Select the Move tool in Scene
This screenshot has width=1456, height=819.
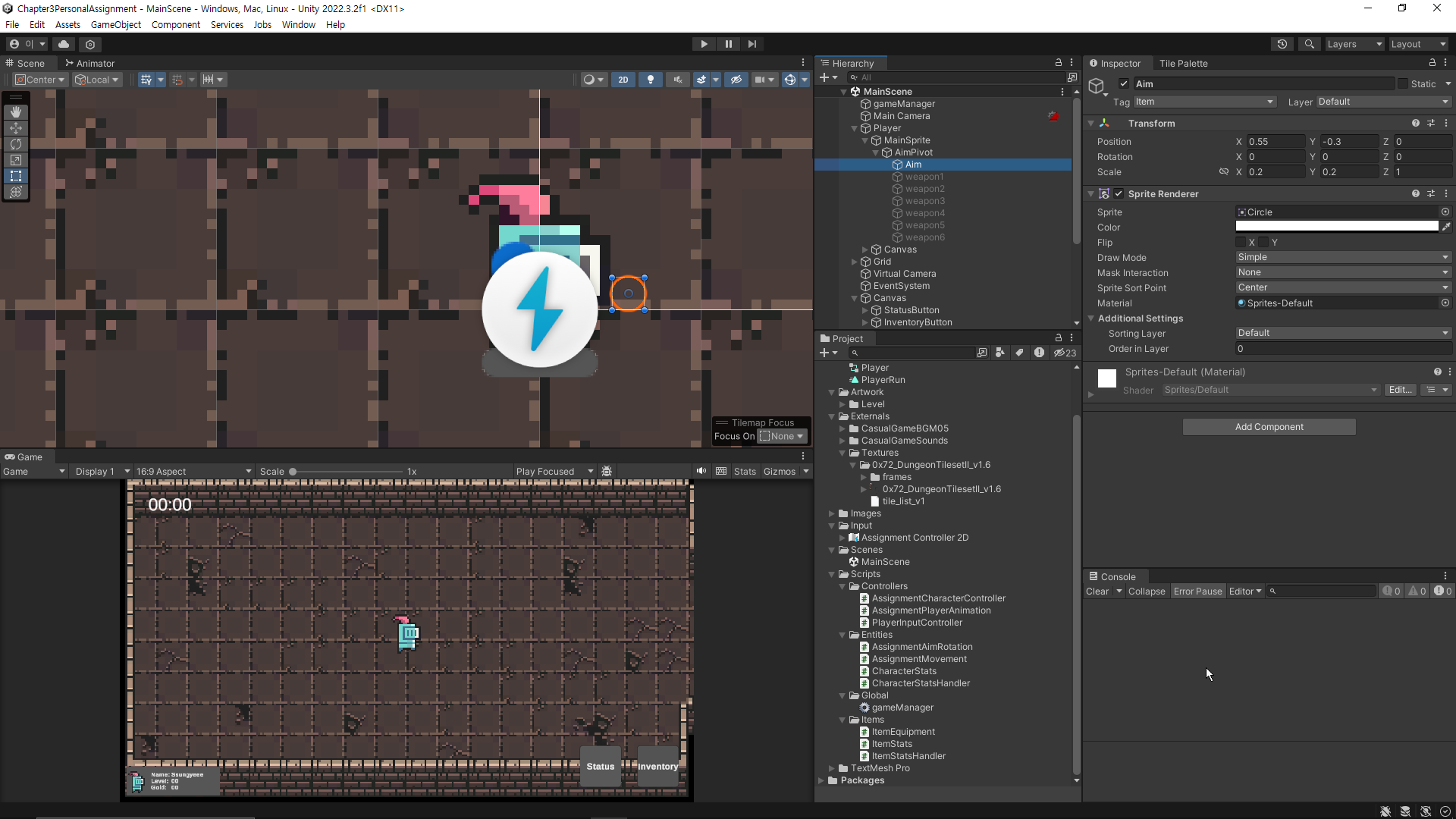15,128
